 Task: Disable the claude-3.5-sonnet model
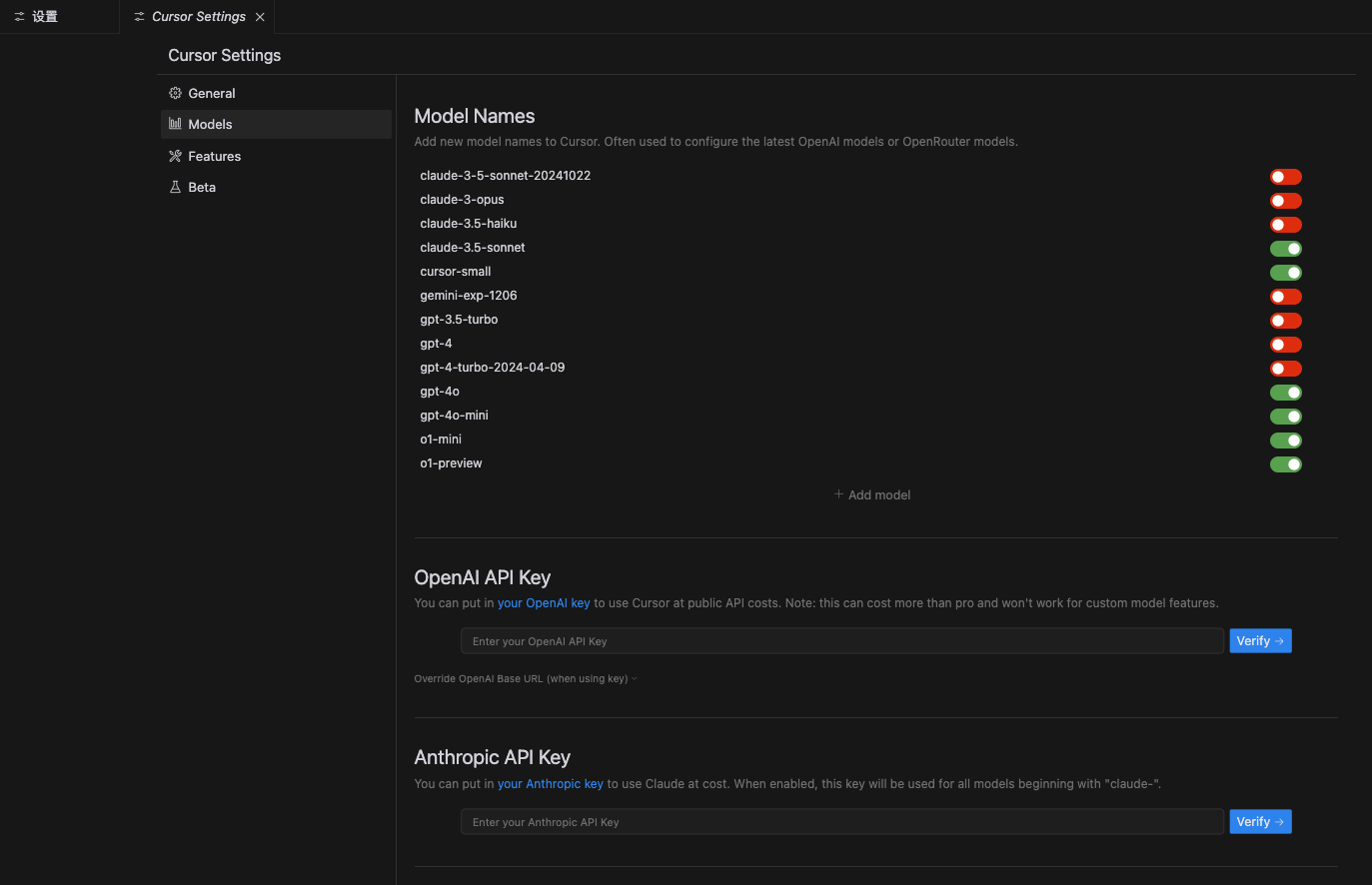pyautogui.click(x=1286, y=249)
